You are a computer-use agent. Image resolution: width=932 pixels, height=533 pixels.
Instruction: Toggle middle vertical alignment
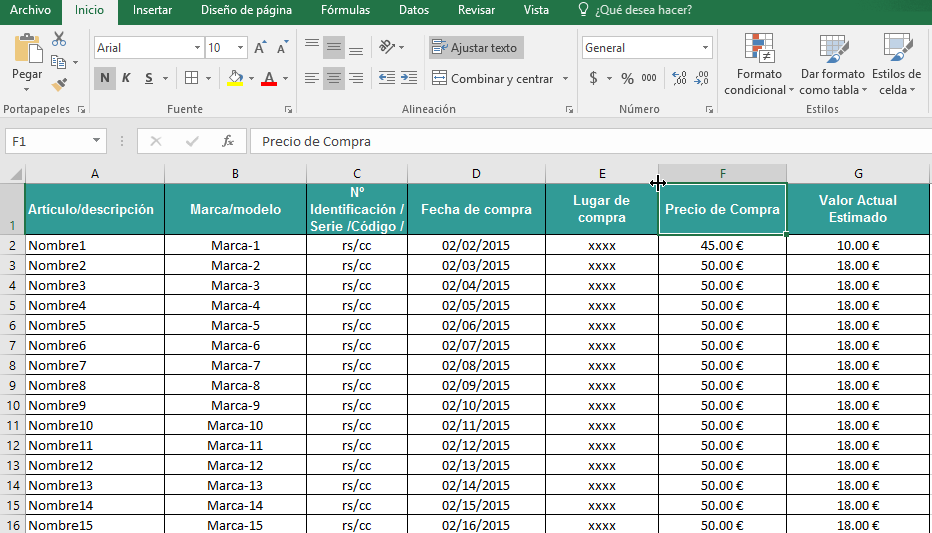point(334,48)
